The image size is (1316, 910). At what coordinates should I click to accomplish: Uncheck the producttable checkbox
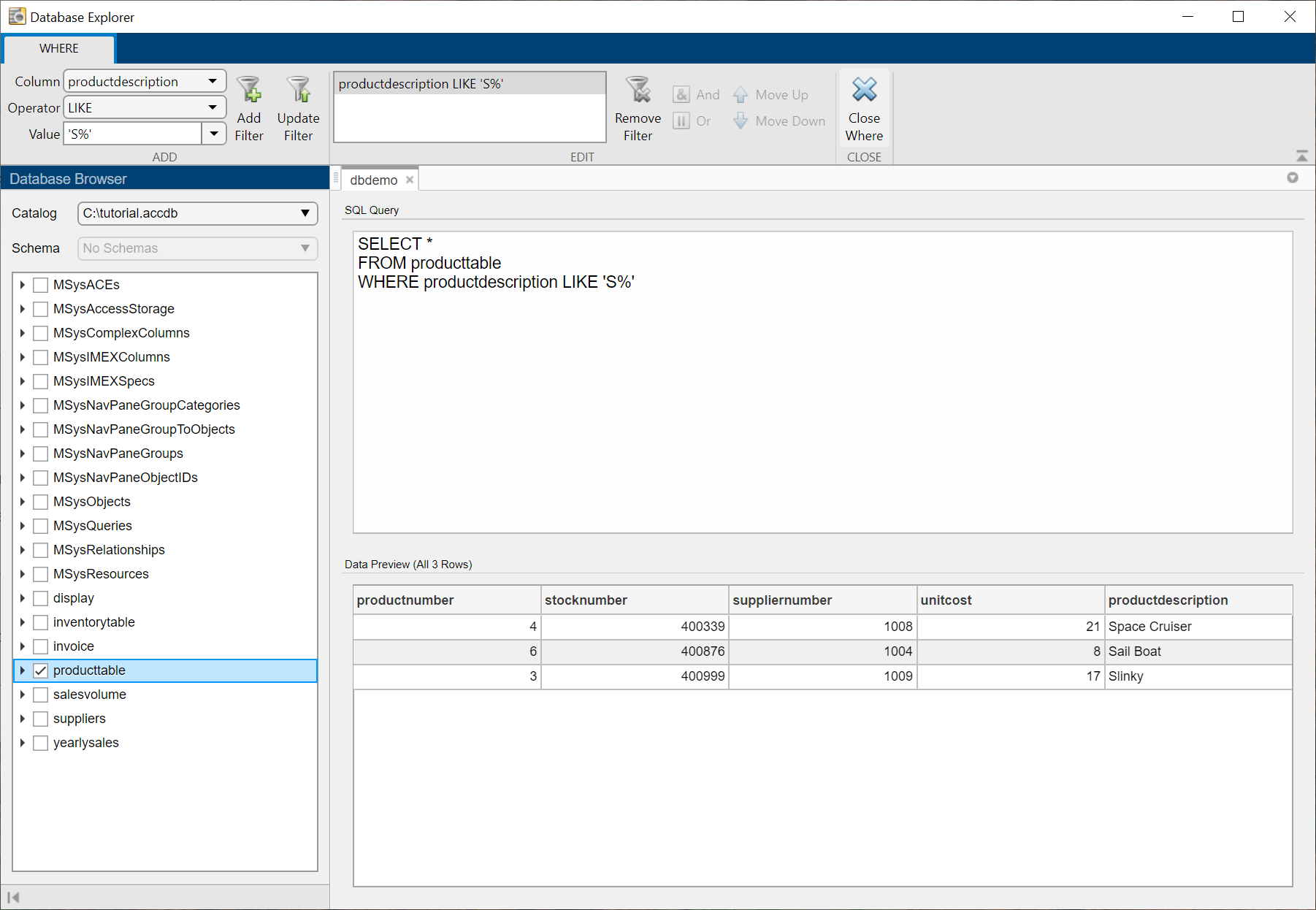coord(41,670)
